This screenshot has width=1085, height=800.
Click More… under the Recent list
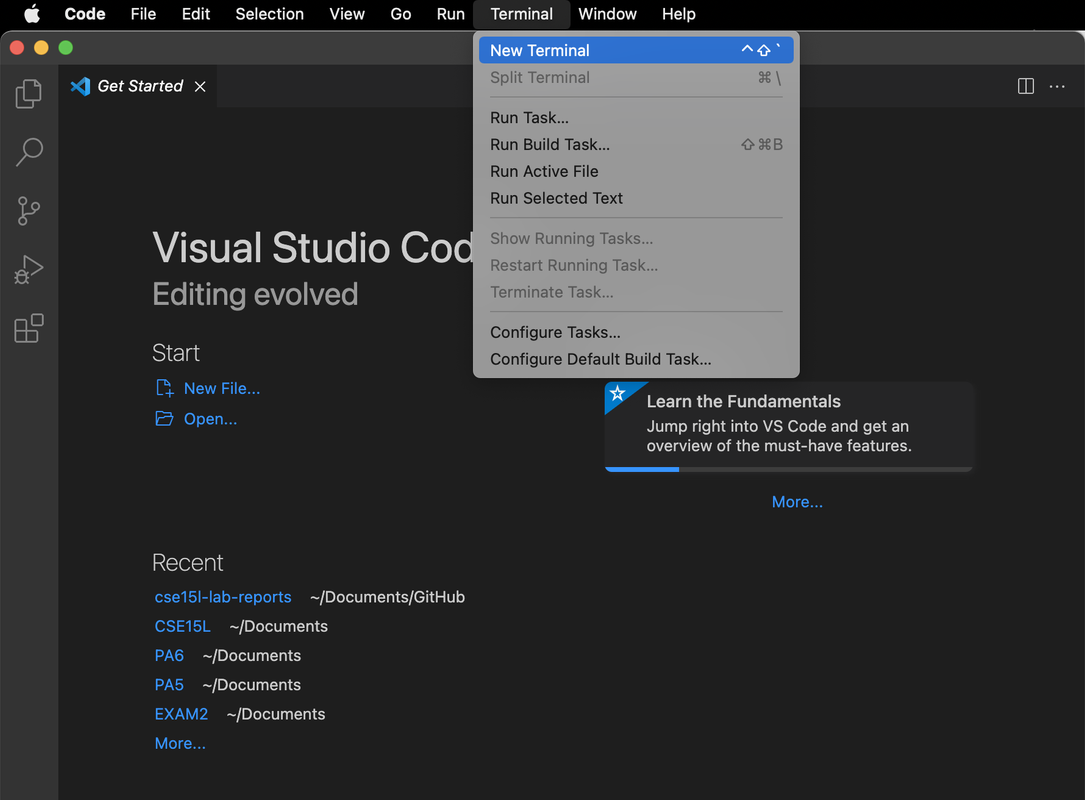pos(180,743)
